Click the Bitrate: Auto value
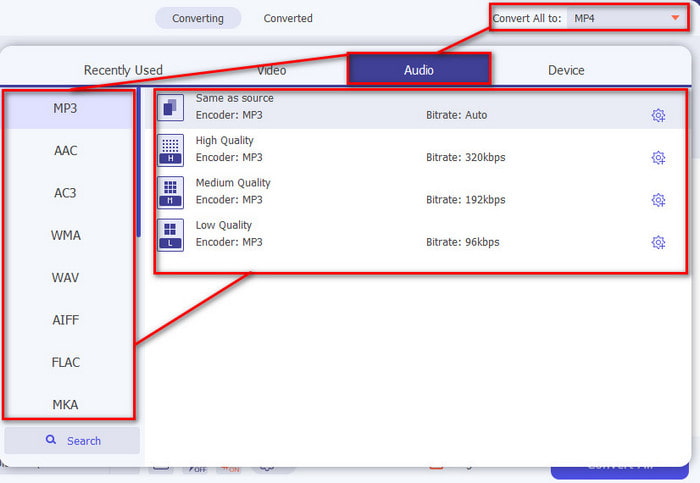This screenshot has height=483, width=700. pos(456,115)
